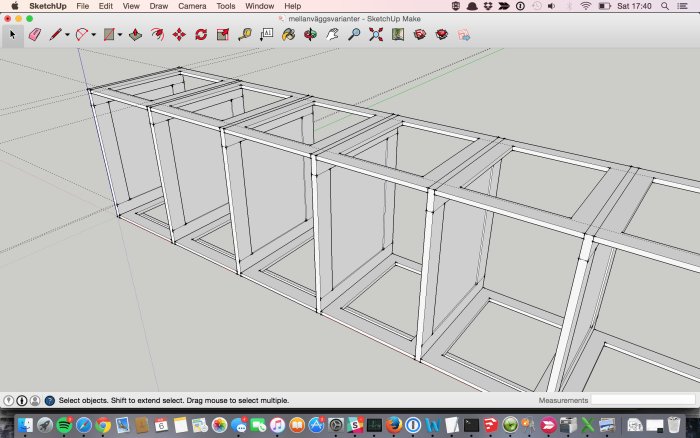The height and width of the screenshot is (438, 700).
Task: Open the App Store from the Dock
Action: click(x=316, y=425)
